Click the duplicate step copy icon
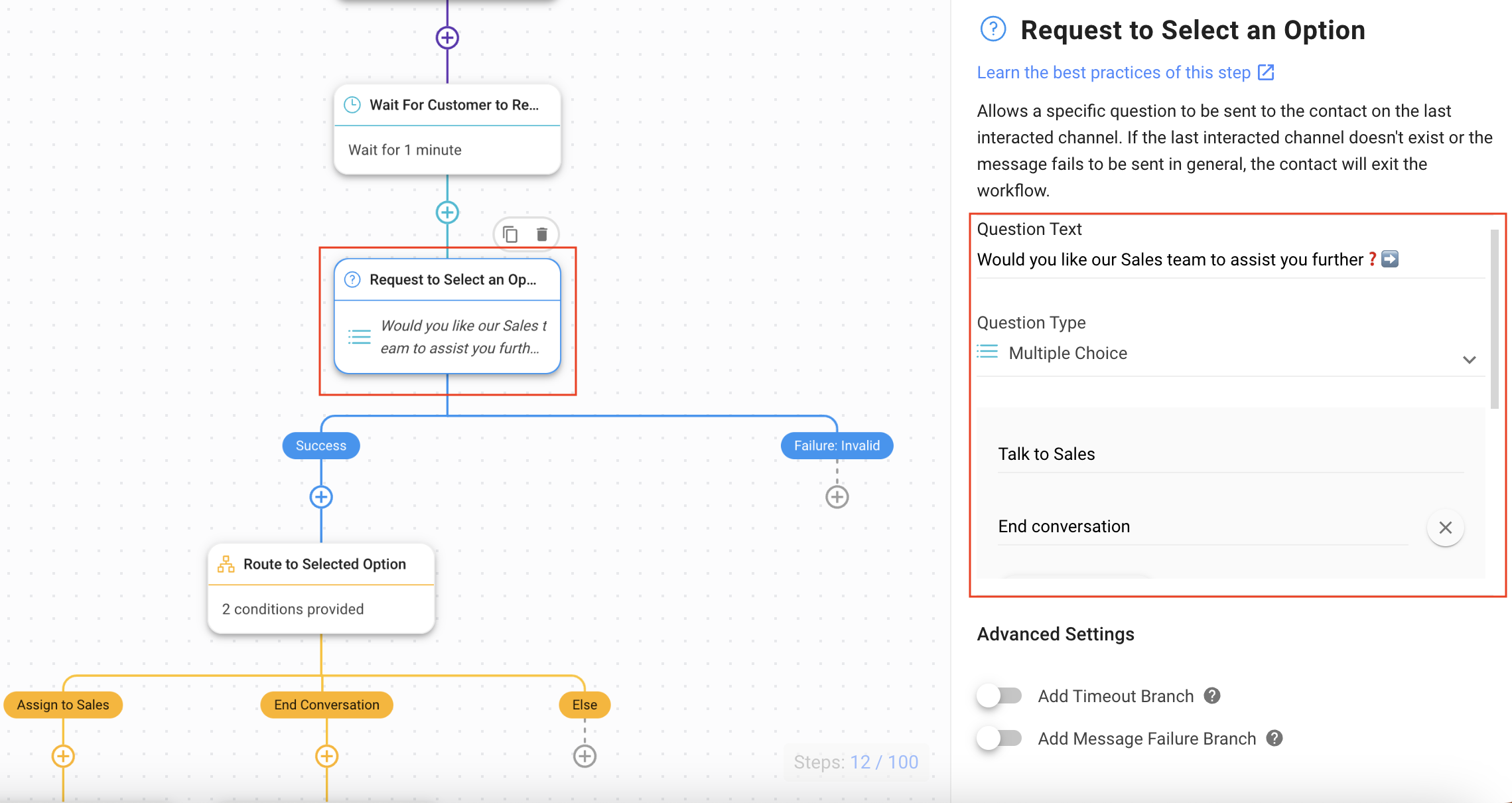Image resolution: width=1512 pixels, height=803 pixels. 510,234
